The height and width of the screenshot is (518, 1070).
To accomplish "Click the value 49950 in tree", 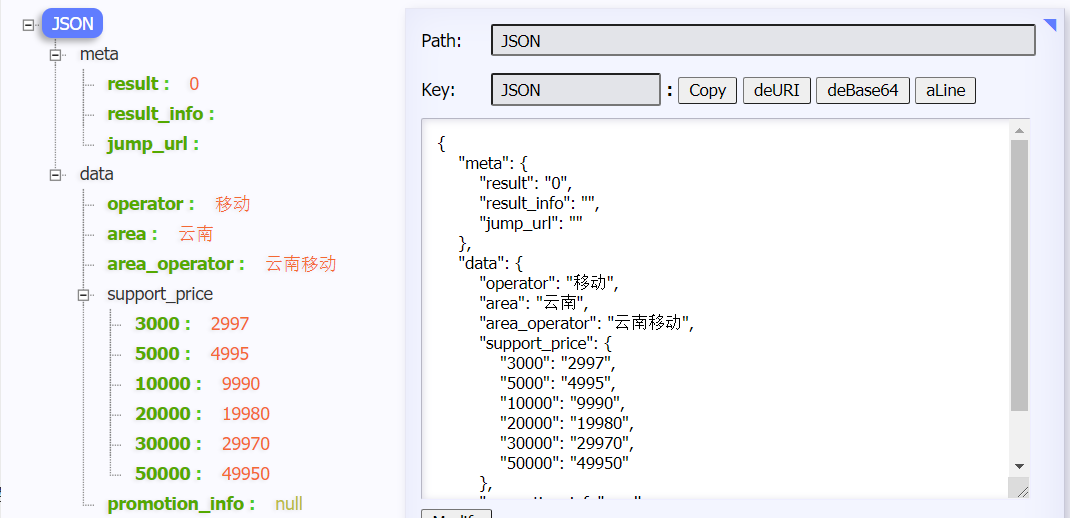I will pyautogui.click(x=246, y=474).
